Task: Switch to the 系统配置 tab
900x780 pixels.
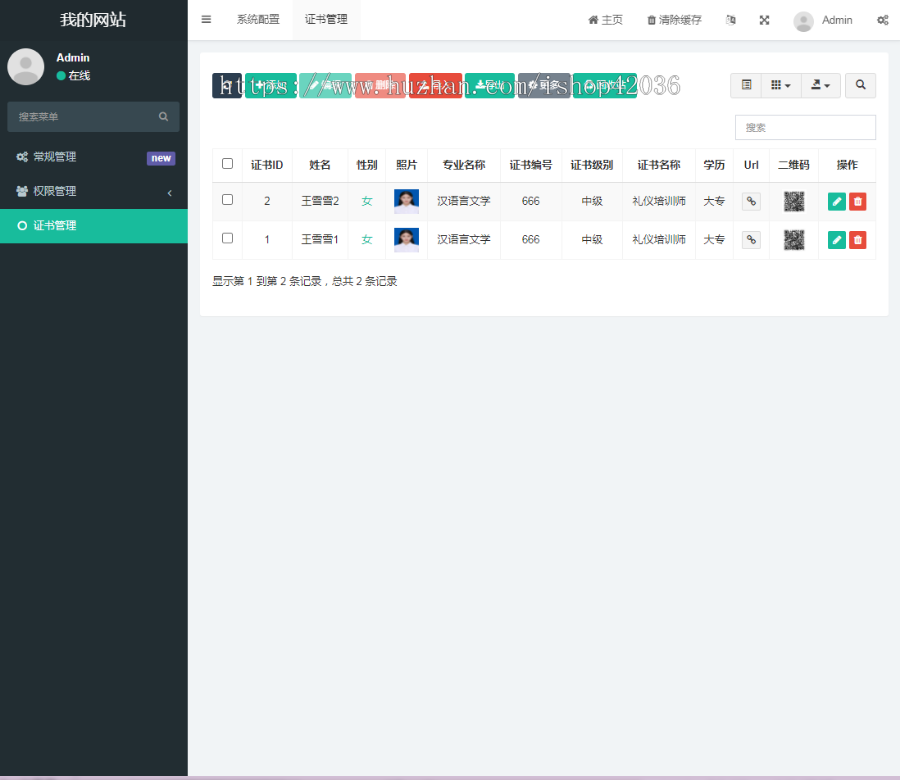Action: coord(258,20)
